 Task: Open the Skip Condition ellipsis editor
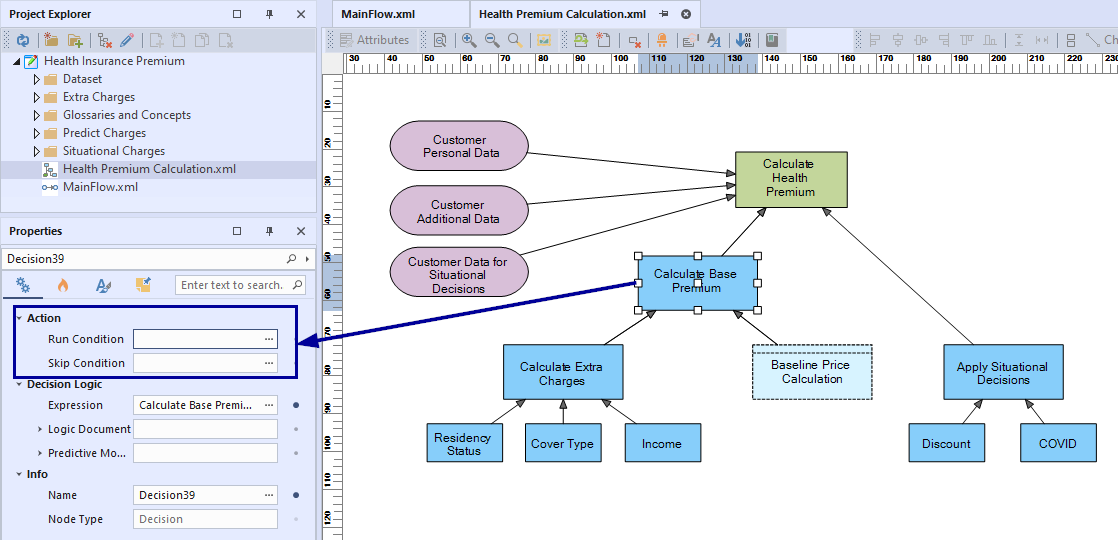tap(269, 363)
